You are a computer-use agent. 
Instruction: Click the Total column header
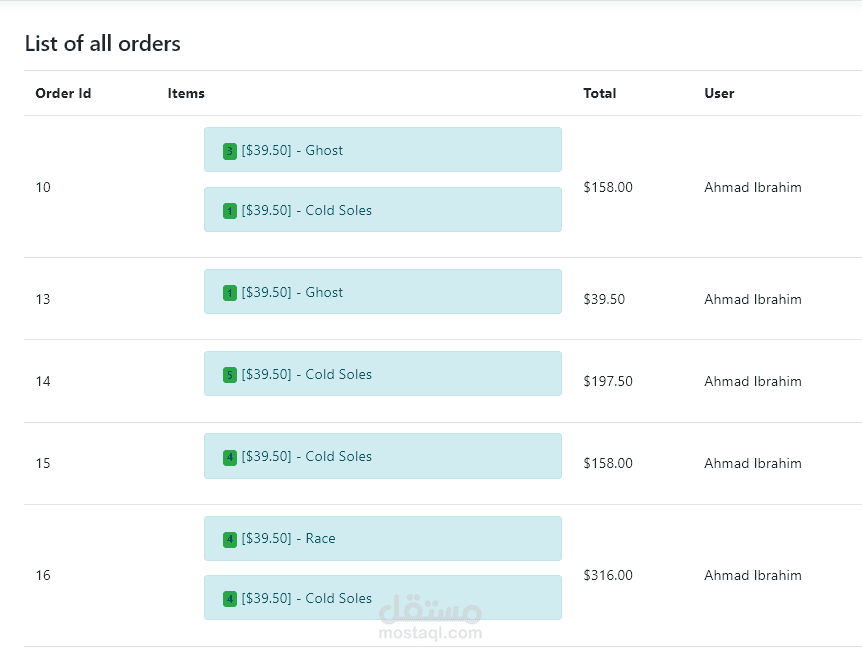point(600,93)
